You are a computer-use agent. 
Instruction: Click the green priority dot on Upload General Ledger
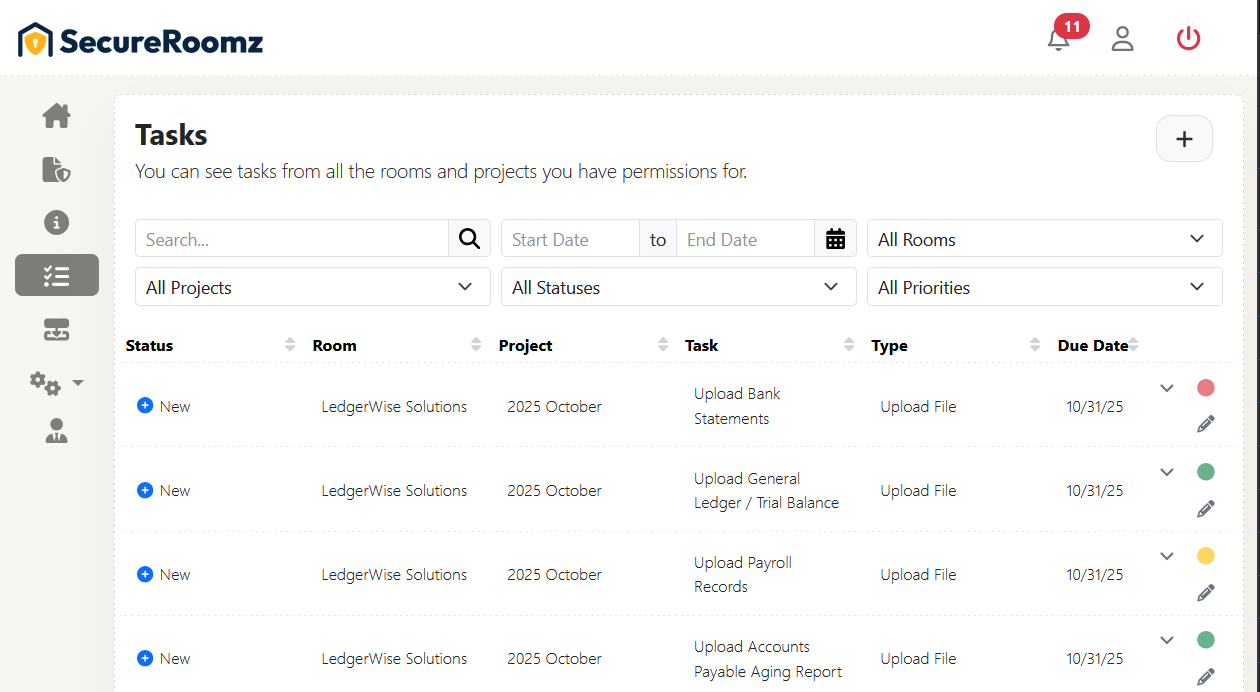[x=1205, y=471]
